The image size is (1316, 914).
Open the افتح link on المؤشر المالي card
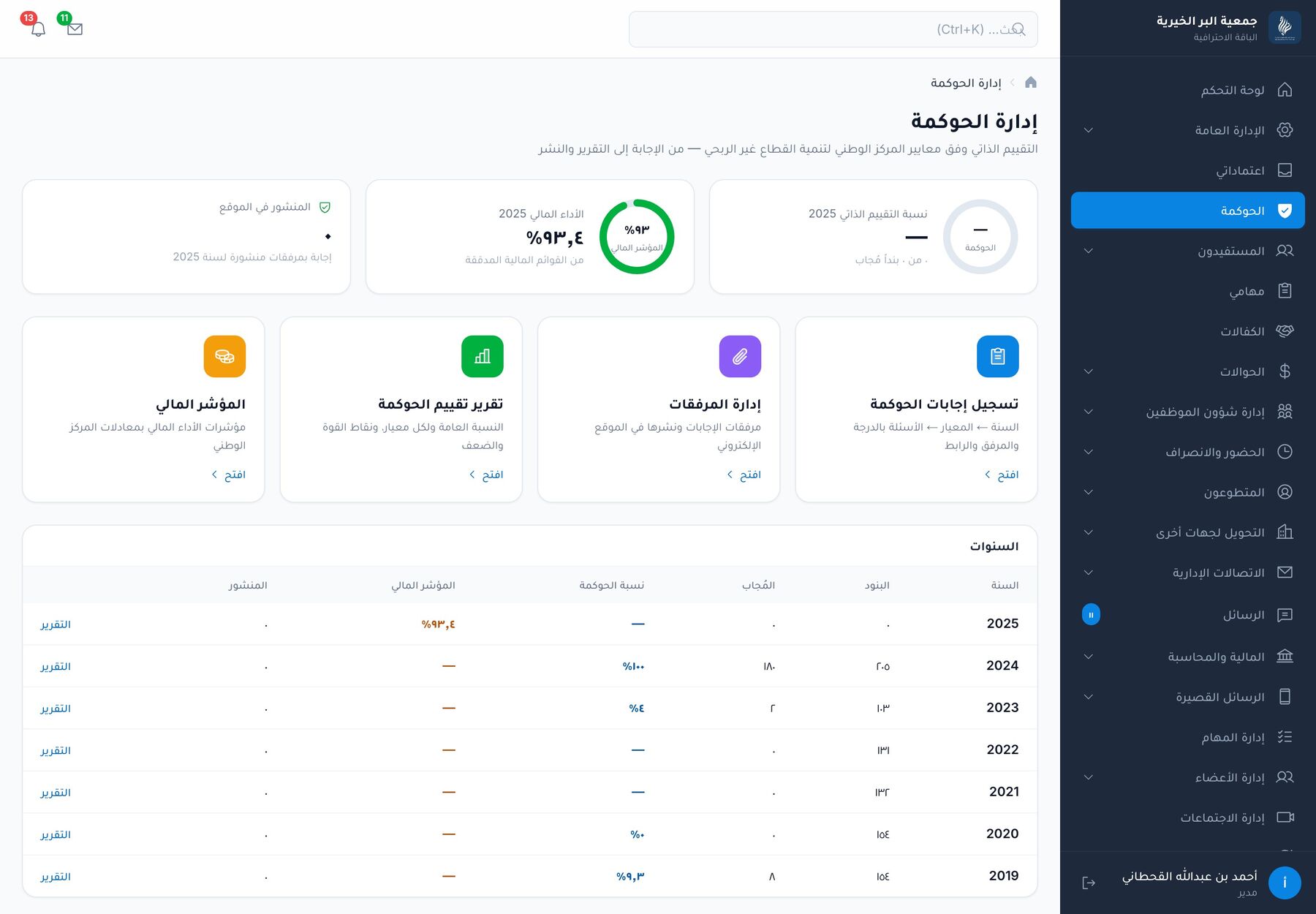tap(229, 475)
